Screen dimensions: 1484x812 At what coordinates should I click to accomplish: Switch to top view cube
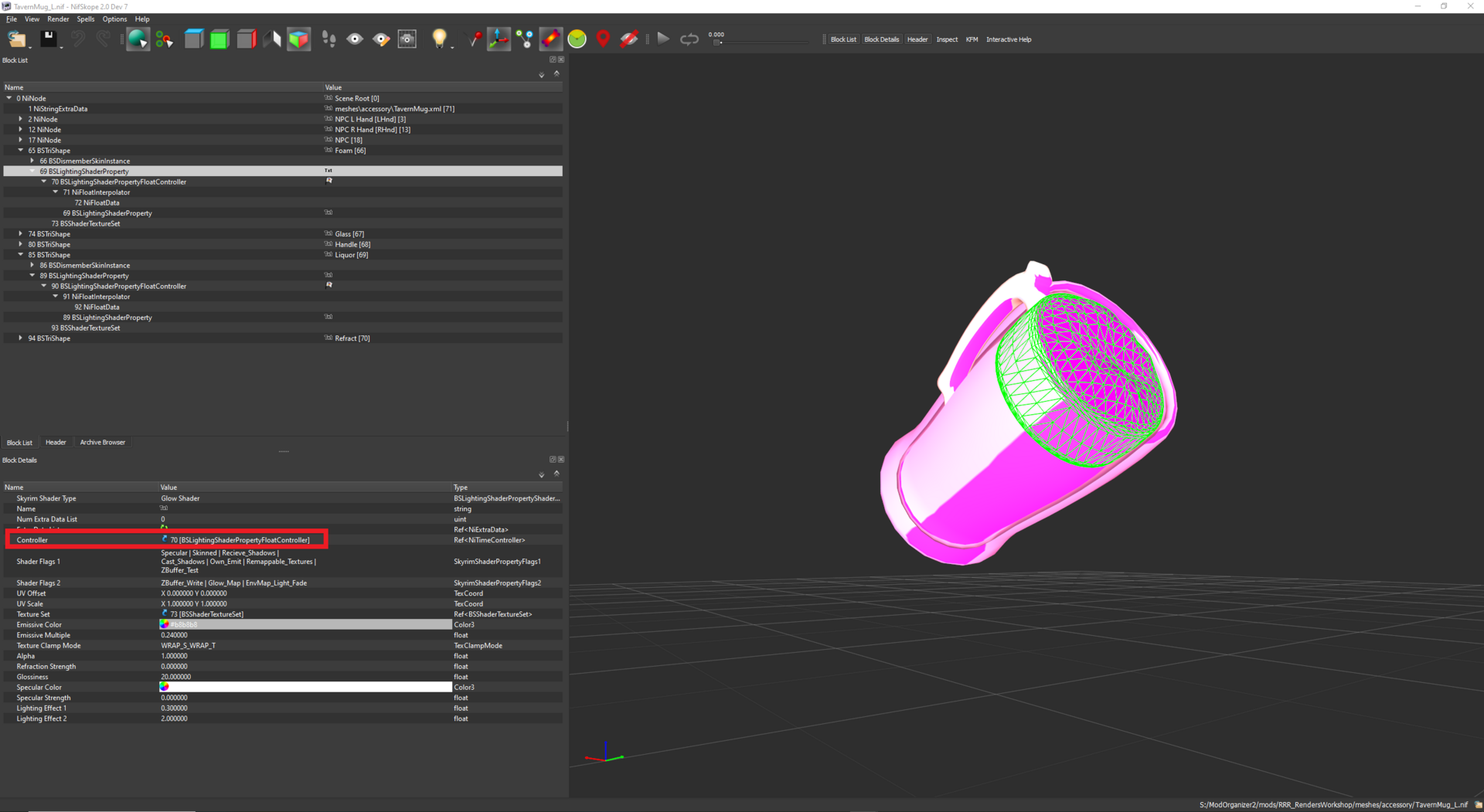click(x=193, y=39)
